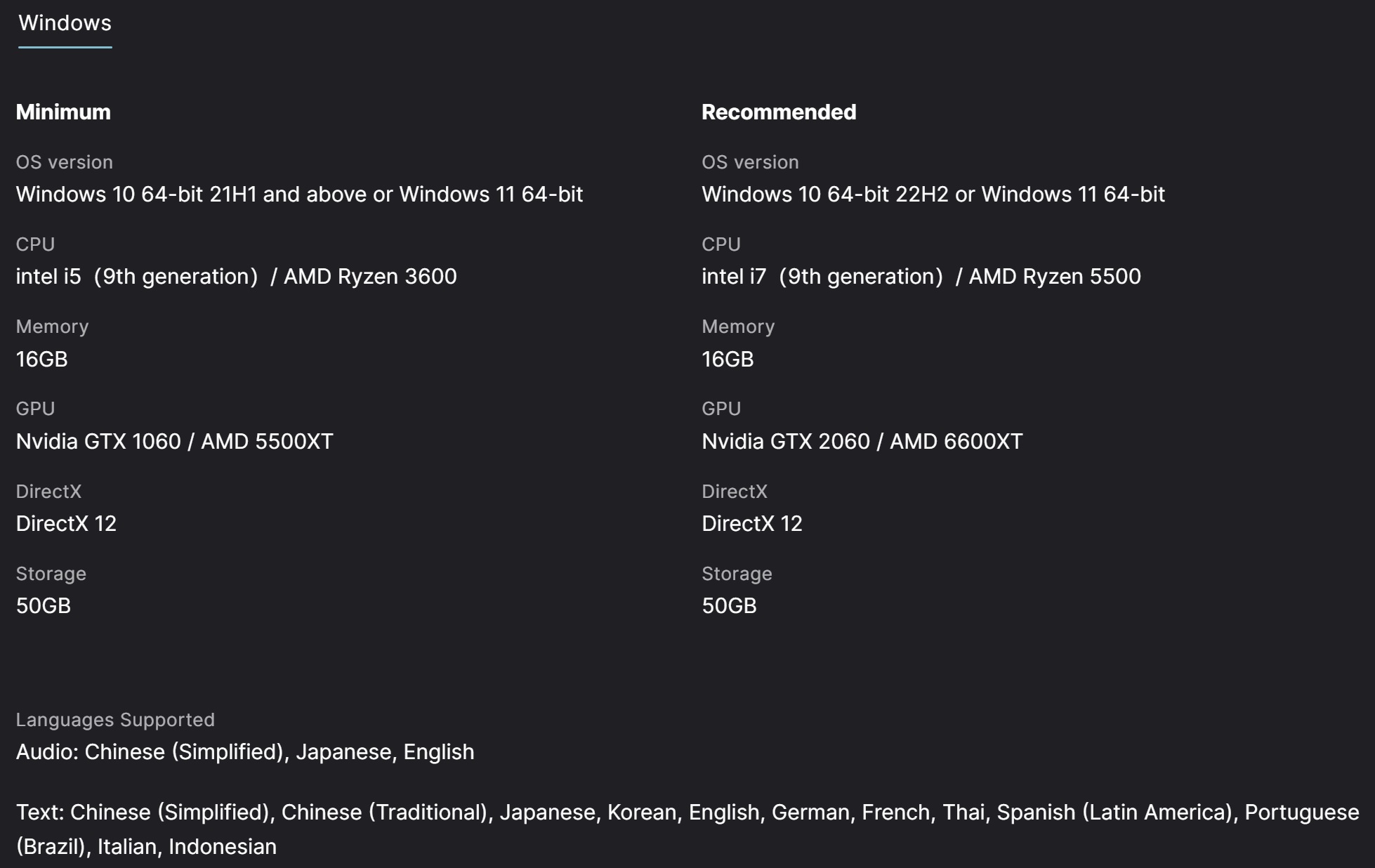The width and height of the screenshot is (1375, 868).
Task: Select the Windows platform tab
Action: [x=65, y=23]
